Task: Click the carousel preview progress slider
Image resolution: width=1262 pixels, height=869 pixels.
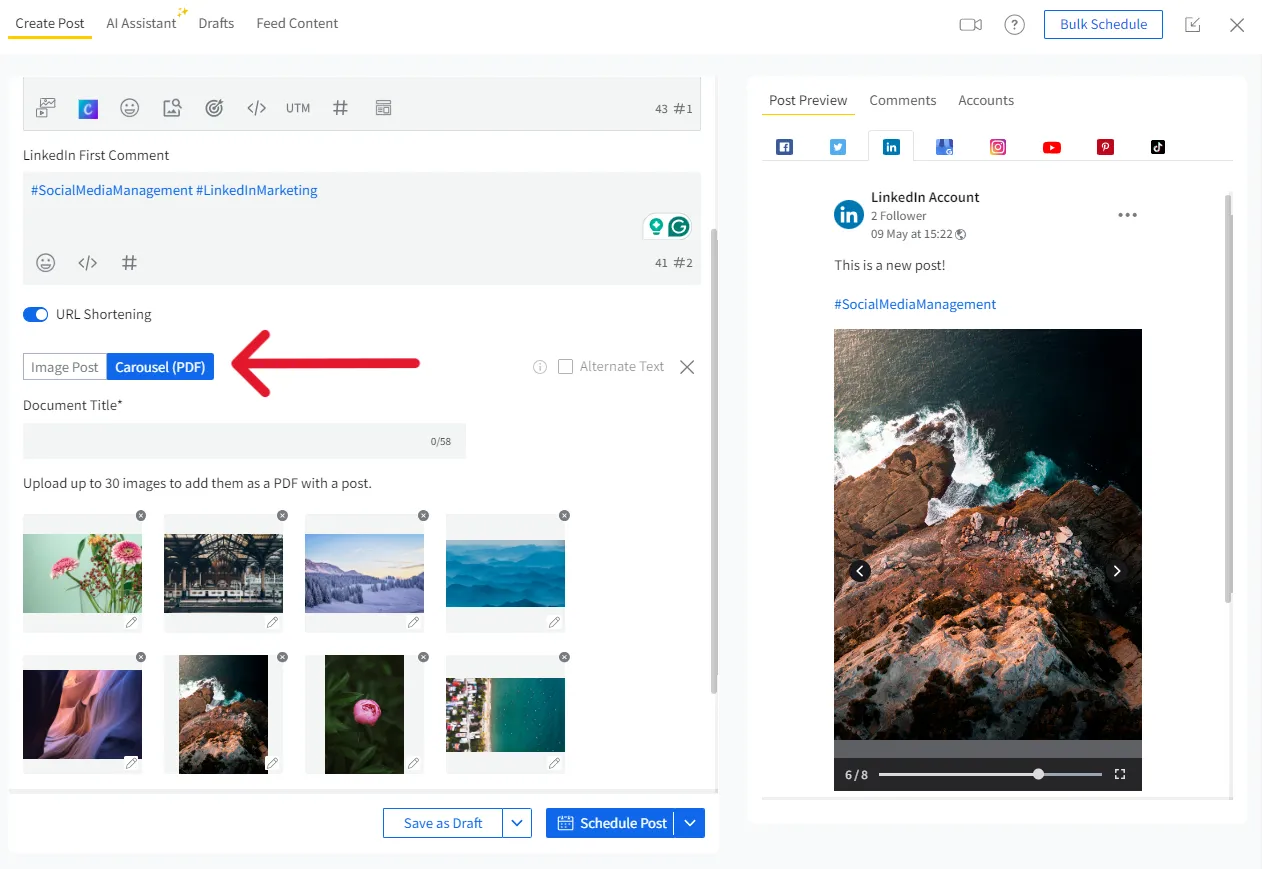Action: pos(989,774)
